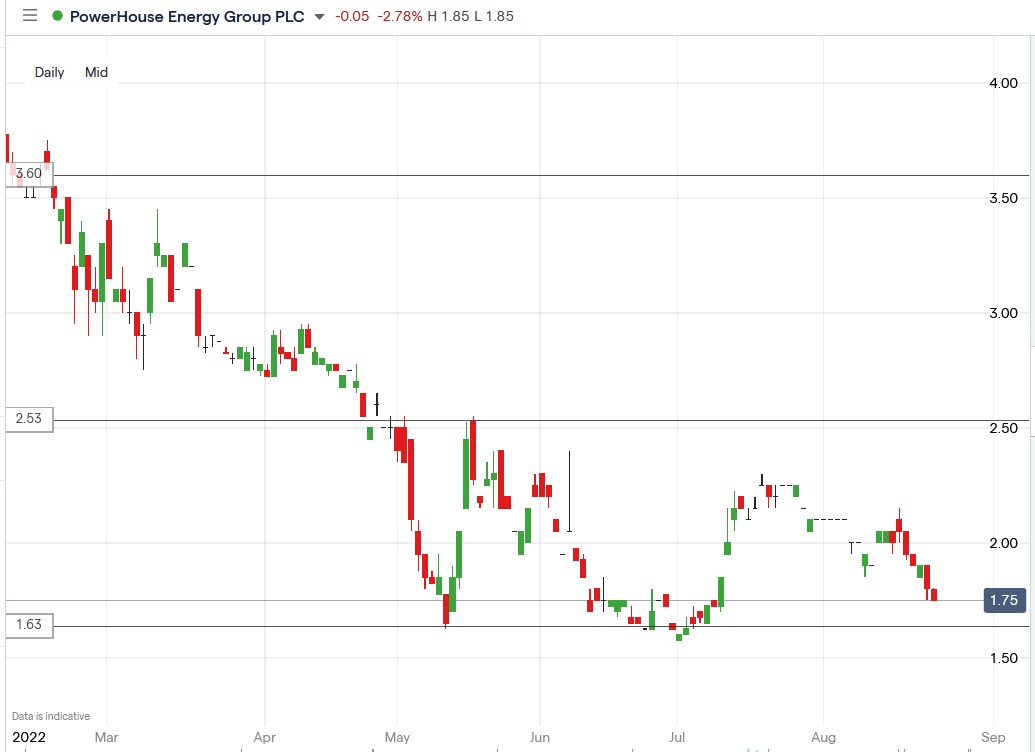Click the PowerHouse Energy Group PLC title link
Screen dimensions: 1035x752
pos(185,16)
